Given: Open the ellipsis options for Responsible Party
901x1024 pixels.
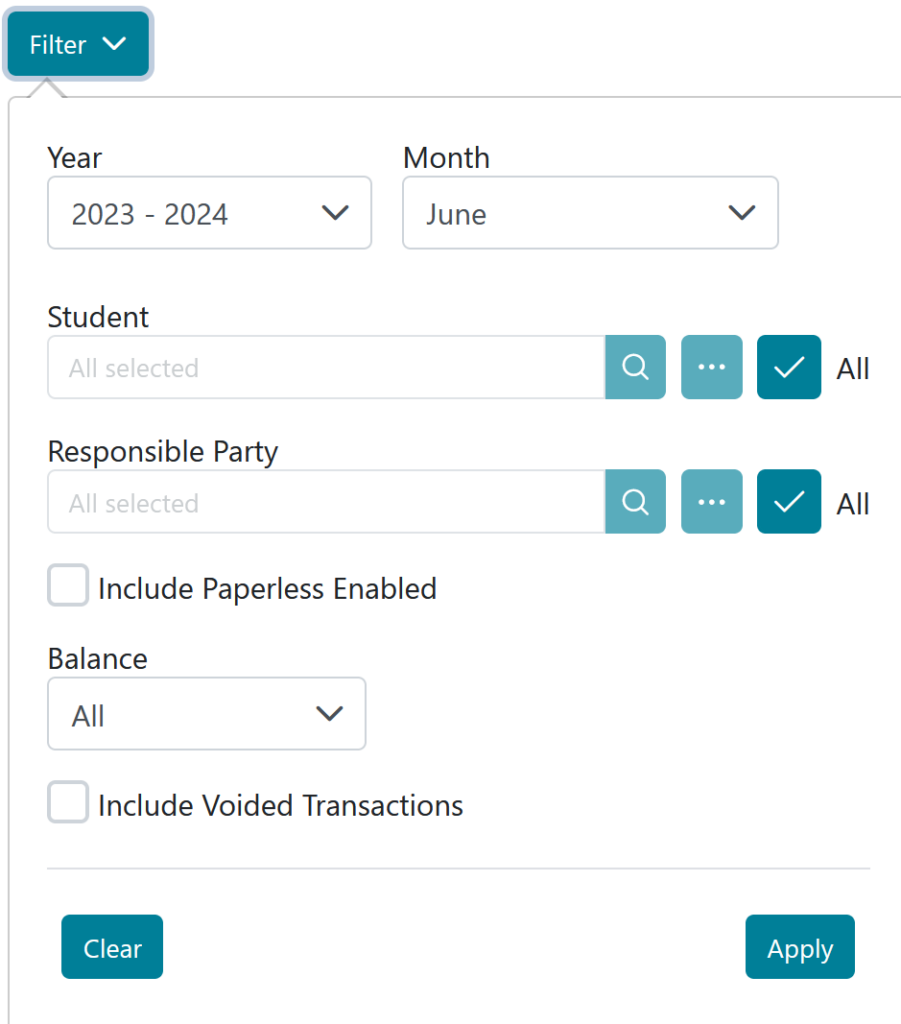Looking at the screenshot, I should (x=711, y=502).
